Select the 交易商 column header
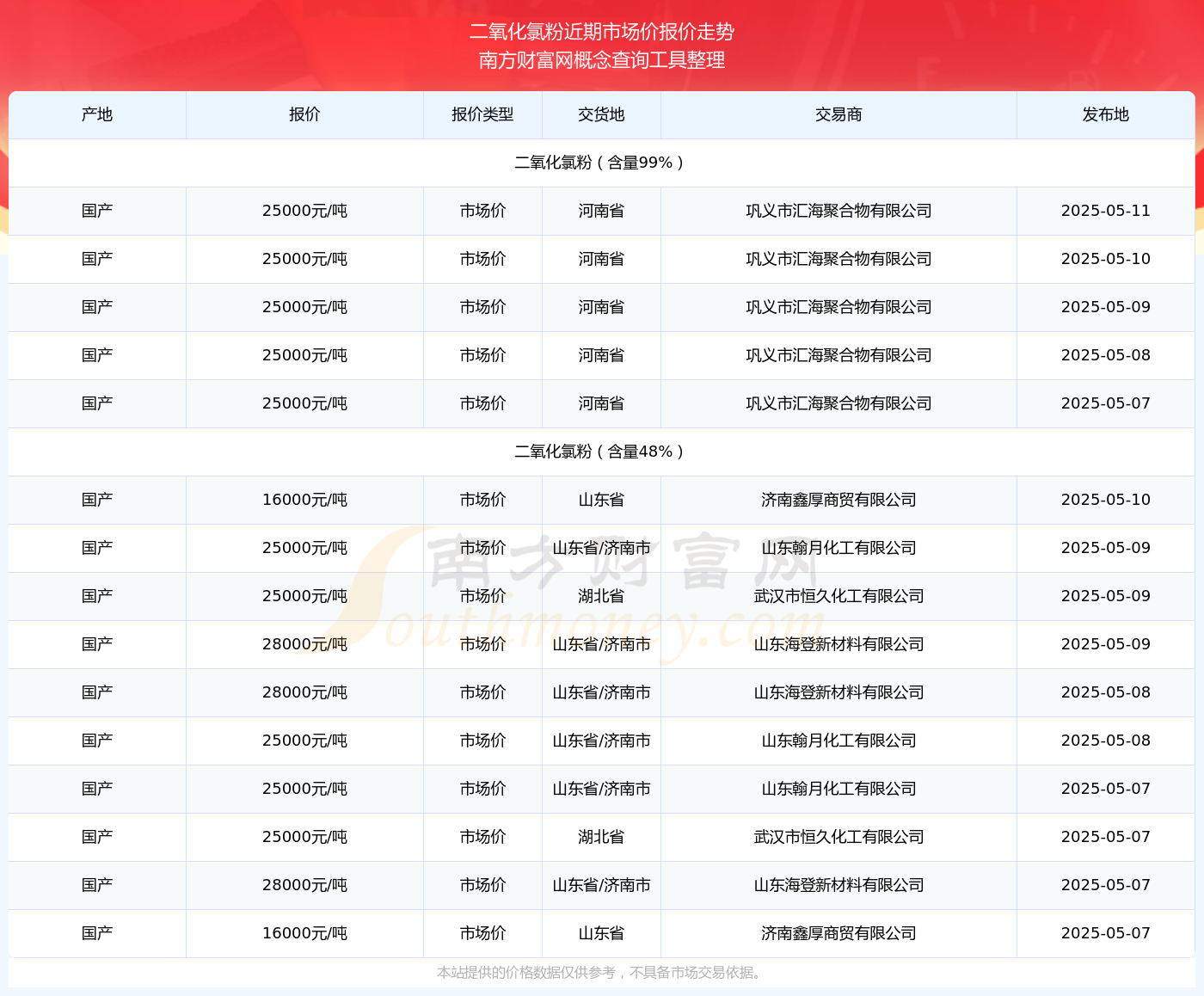Image resolution: width=1204 pixels, height=996 pixels. pyautogui.click(x=838, y=114)
